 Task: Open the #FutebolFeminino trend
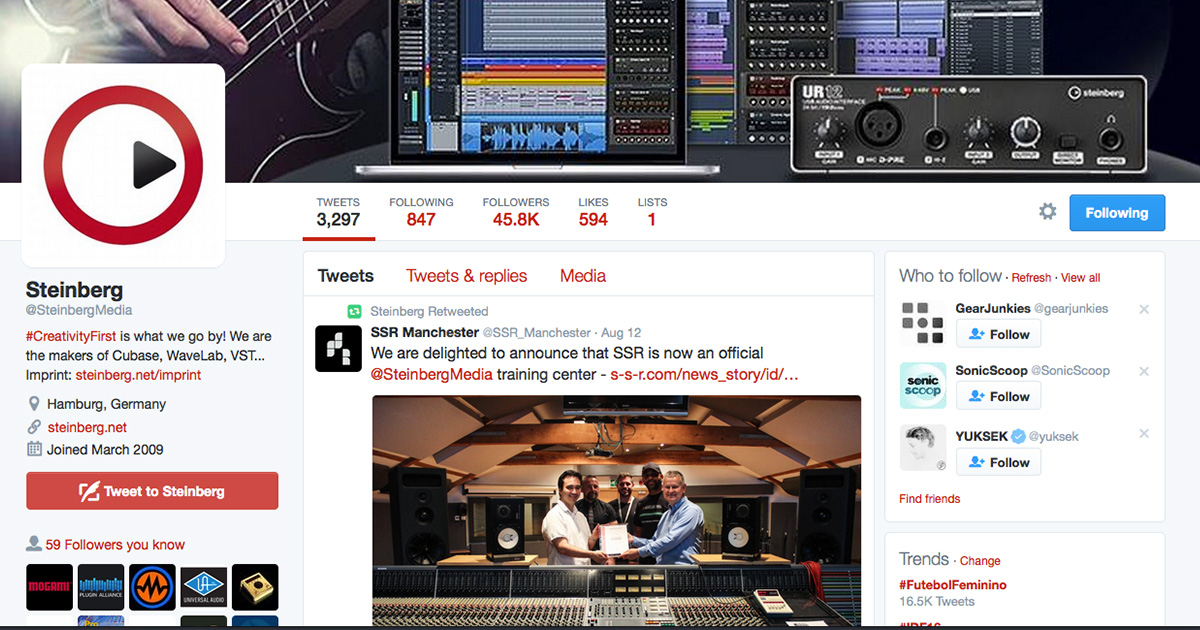tap(952, 585)
